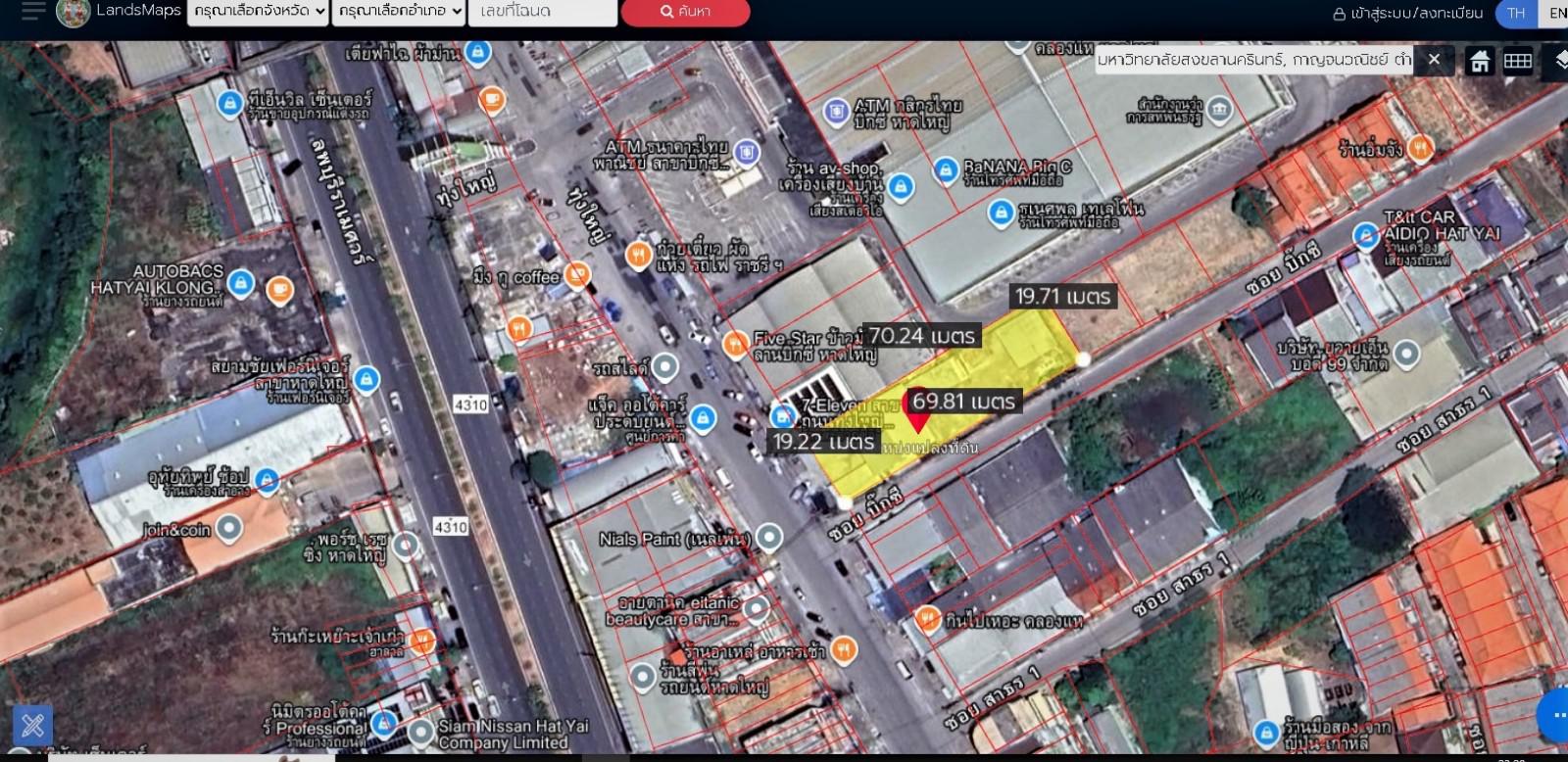
Task: Focus the title deed number field
Action: [x=543, y=12]
